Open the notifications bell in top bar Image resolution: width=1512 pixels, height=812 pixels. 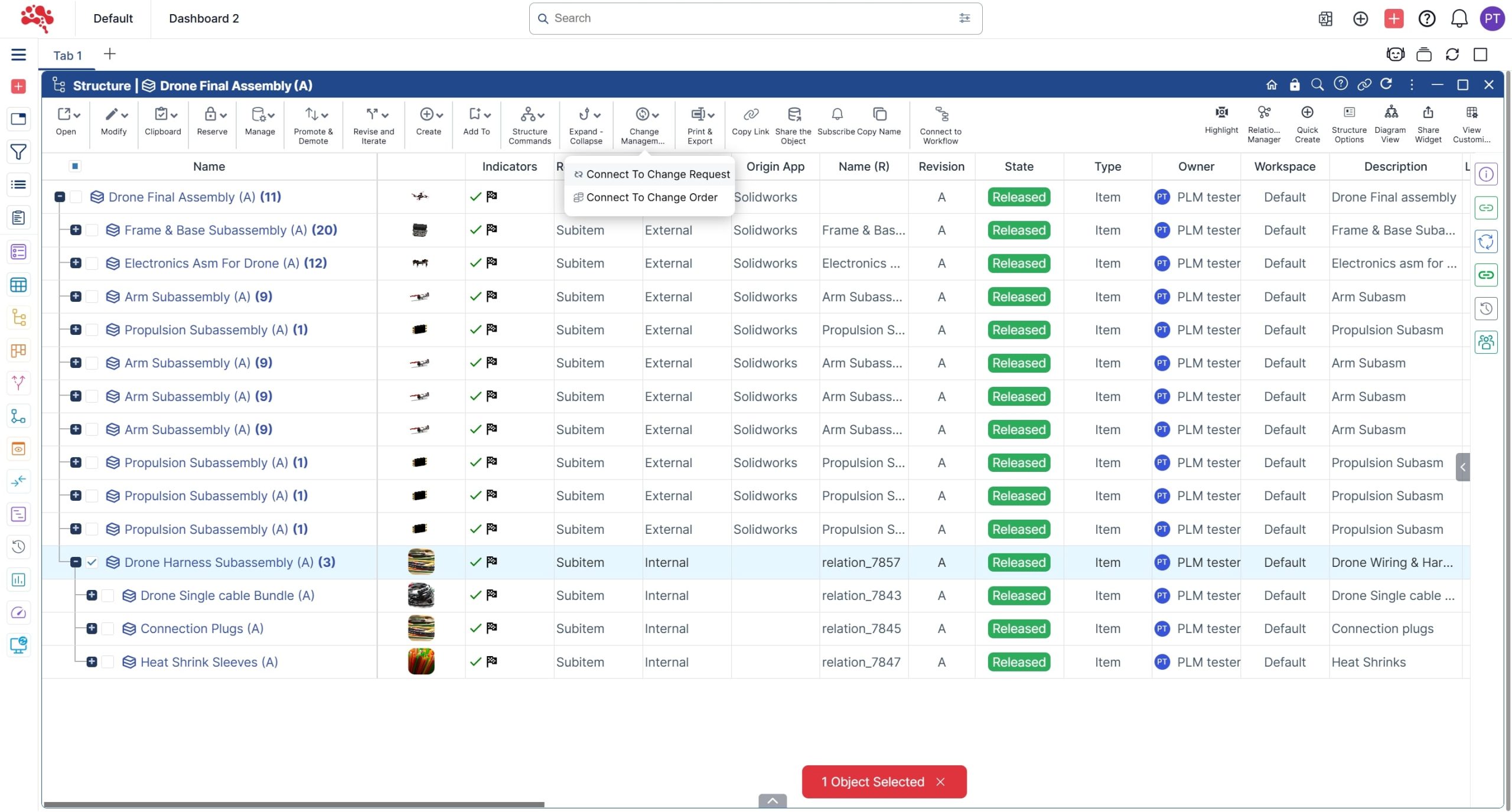[1459, 19]
